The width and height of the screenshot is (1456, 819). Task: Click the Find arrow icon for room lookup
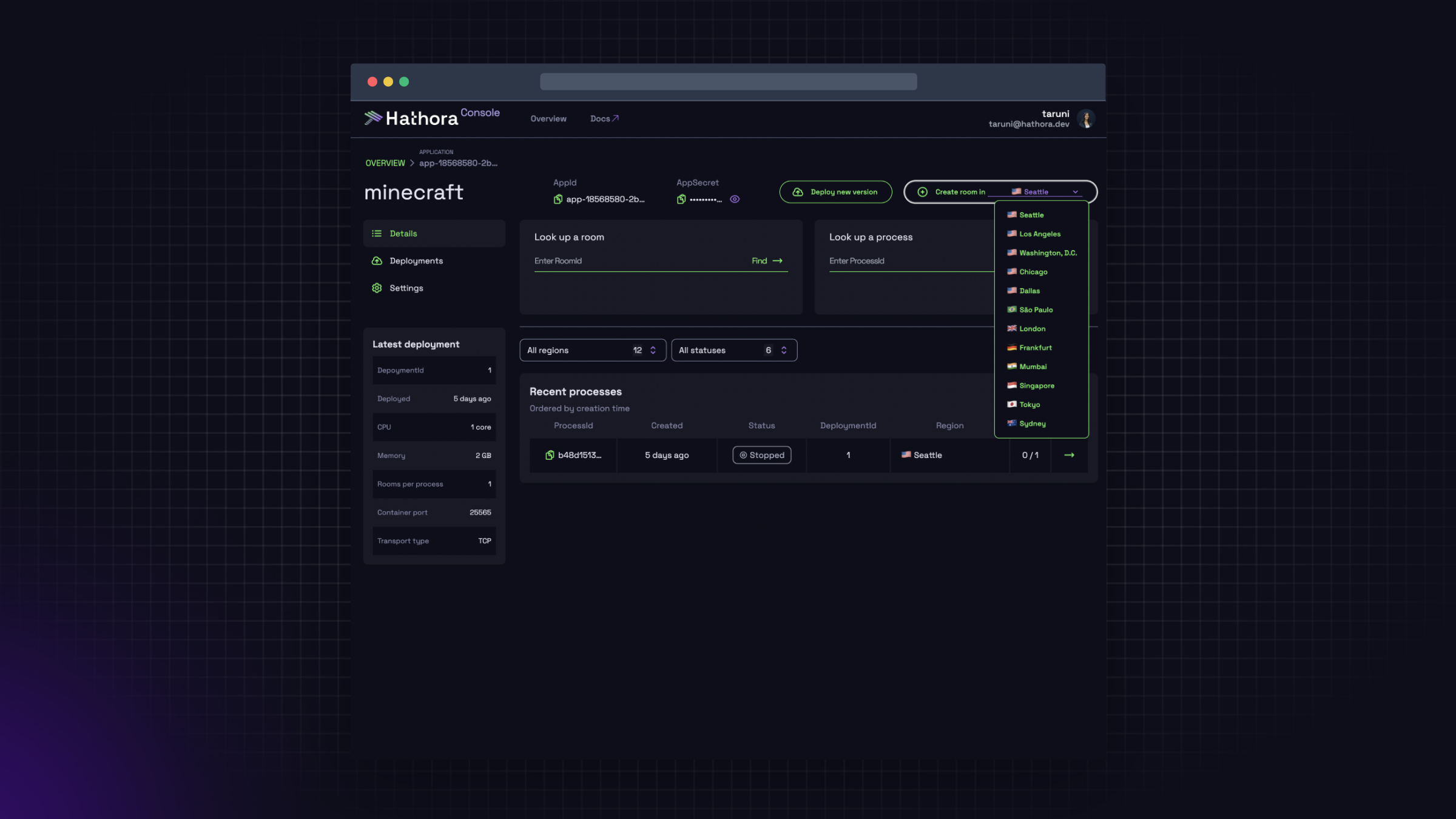[x=778, y=261]
